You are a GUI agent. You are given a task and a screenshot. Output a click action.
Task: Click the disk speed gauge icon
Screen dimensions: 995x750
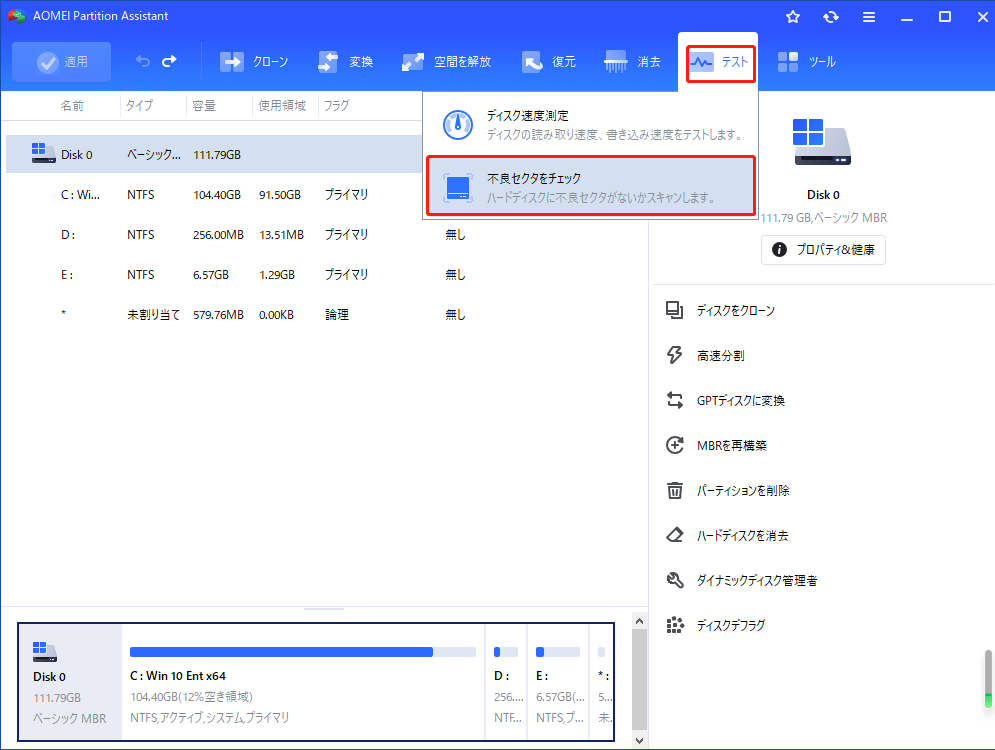[x=458, y=125]
